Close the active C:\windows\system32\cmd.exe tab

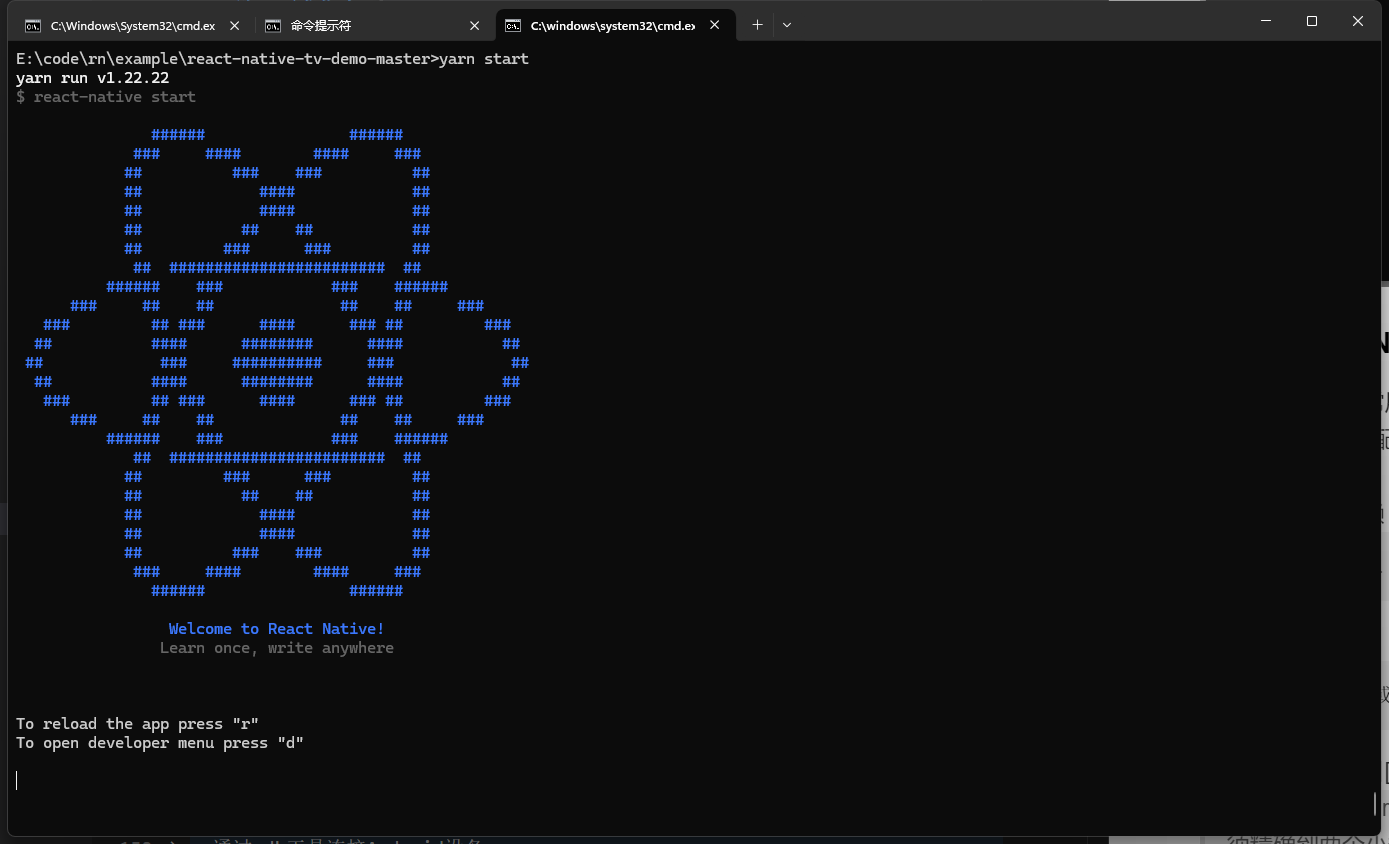(x=715, y=25)
